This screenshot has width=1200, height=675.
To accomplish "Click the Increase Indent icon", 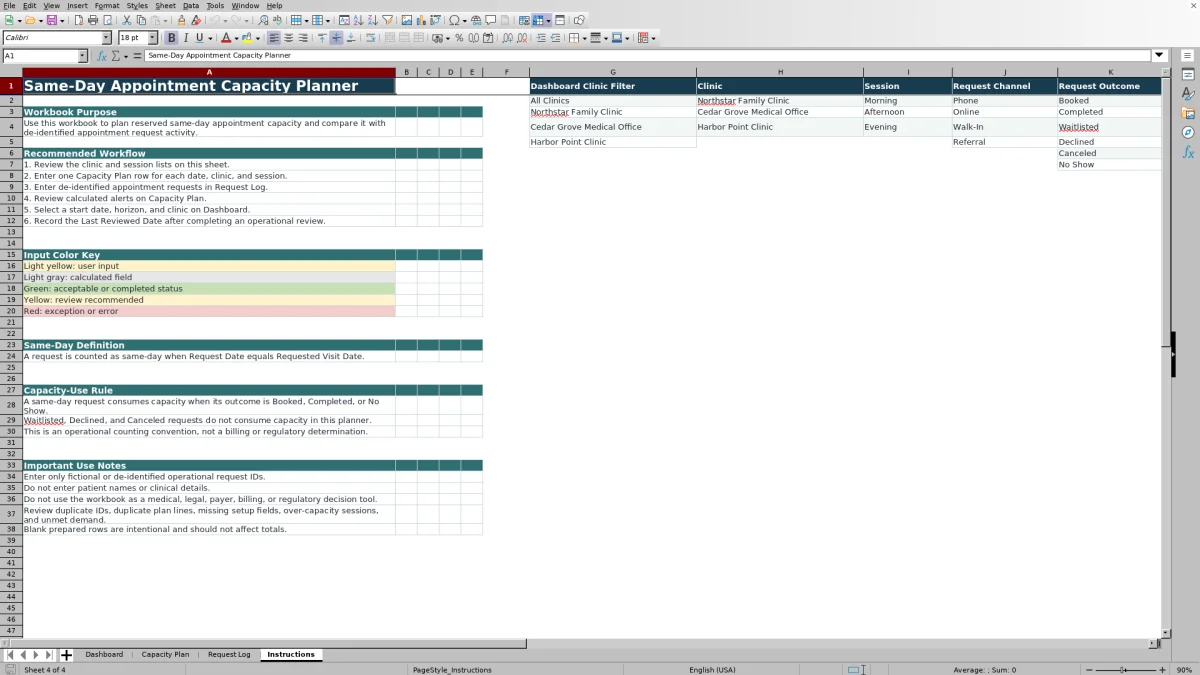I will (541, 38).
